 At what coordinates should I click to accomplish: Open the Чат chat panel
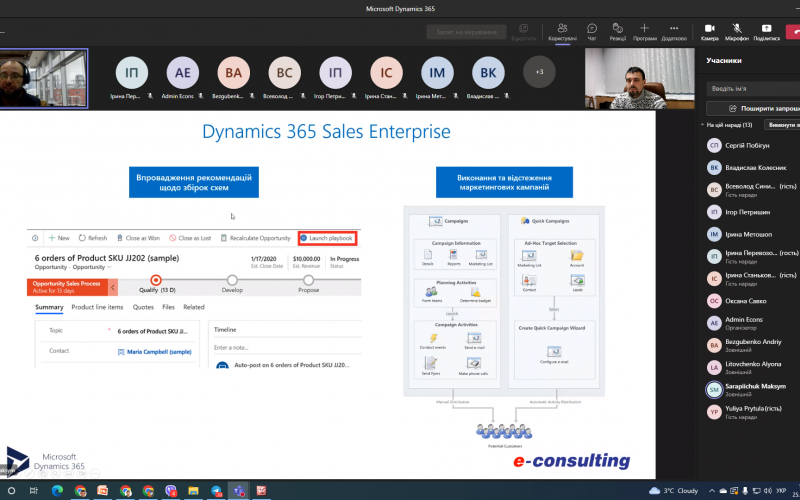592,32
